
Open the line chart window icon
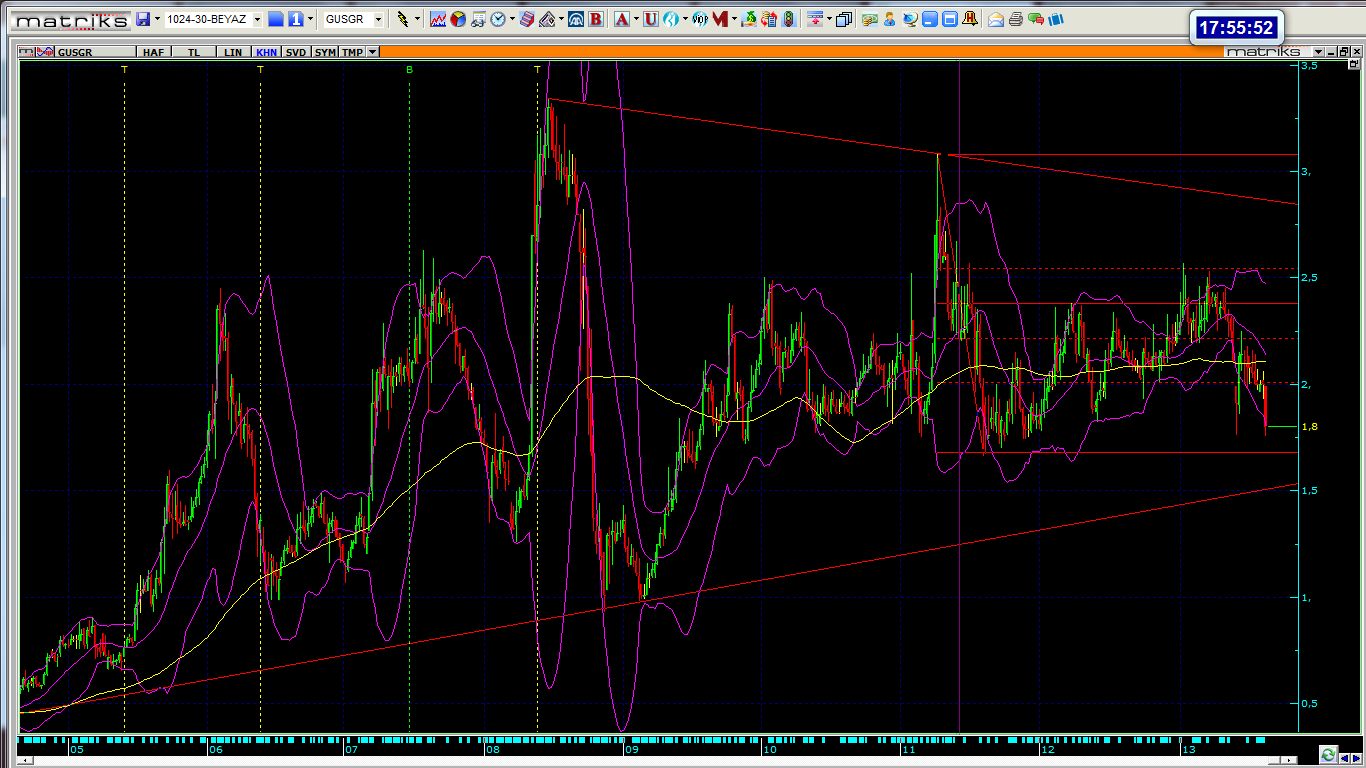coord(438,19)
